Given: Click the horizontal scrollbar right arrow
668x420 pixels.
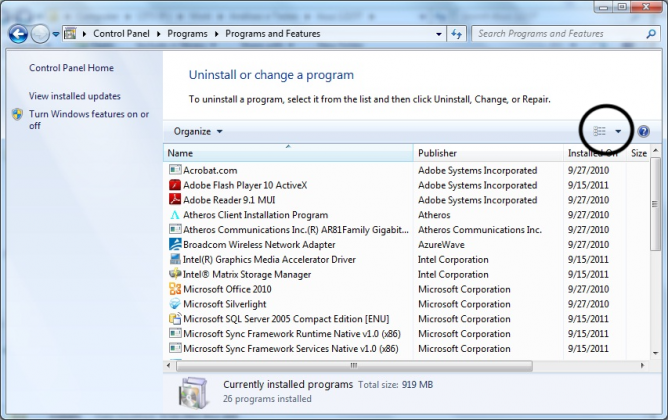Looking at the screenshot, I should click(642, 365).
